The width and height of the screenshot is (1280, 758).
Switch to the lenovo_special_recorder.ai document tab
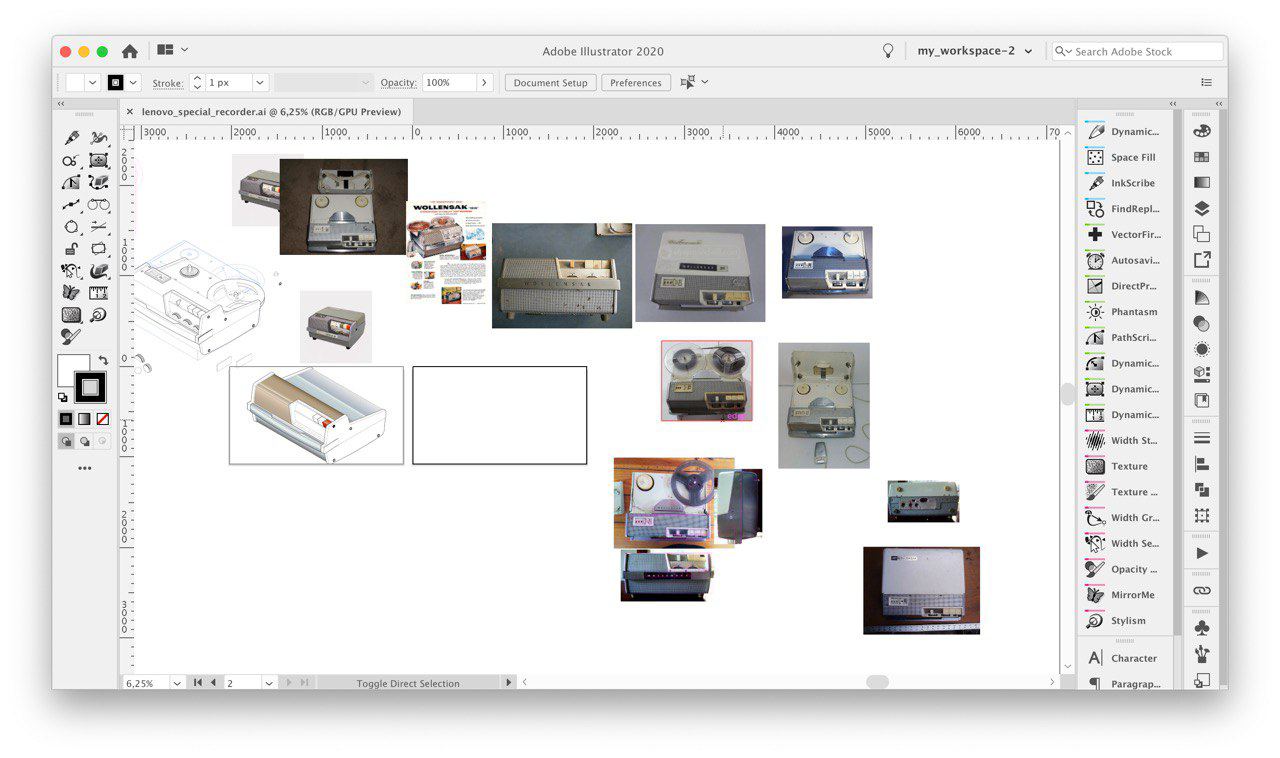[x=271, y=112]
